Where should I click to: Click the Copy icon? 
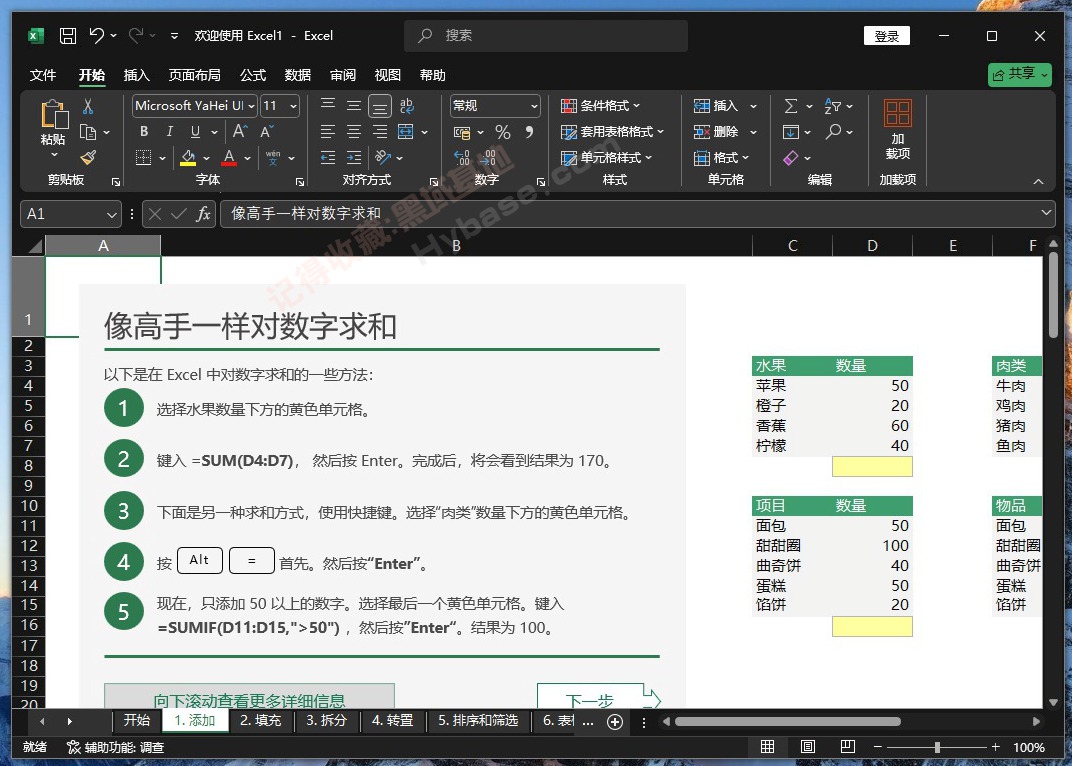[x=88, y=132]
